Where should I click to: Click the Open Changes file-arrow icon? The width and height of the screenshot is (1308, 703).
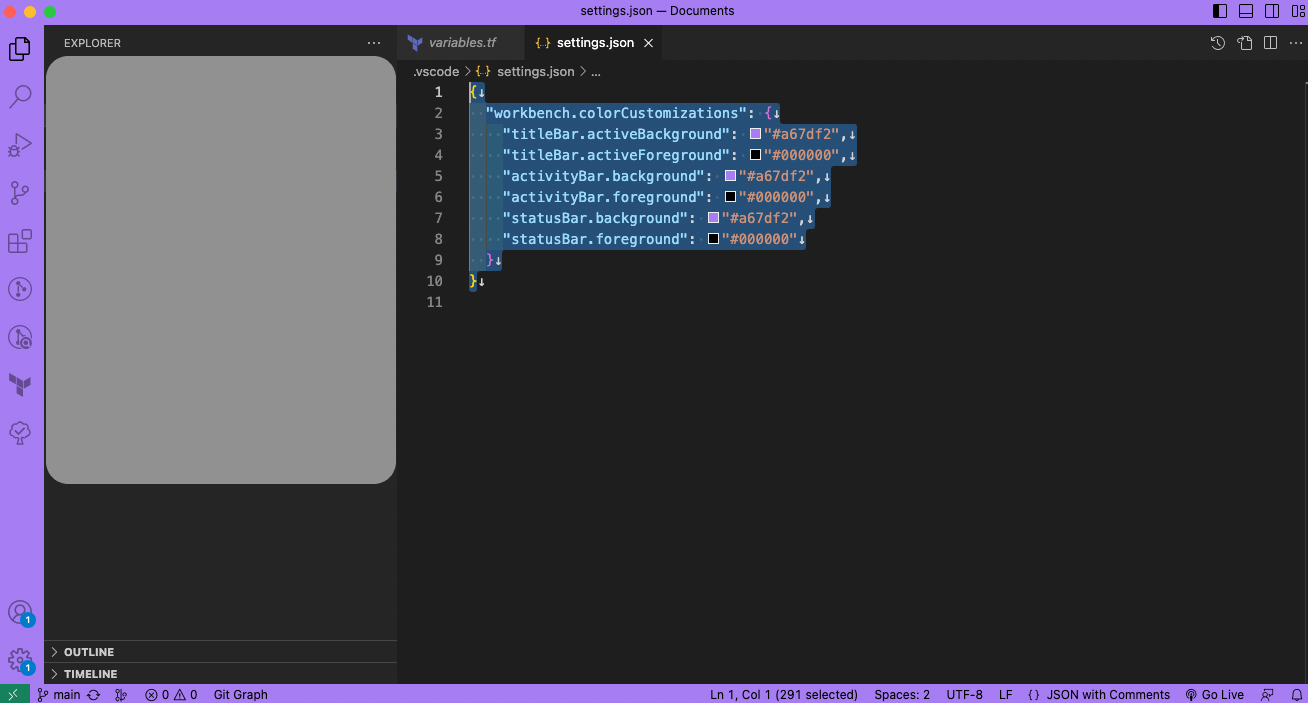click(1244, 43)
